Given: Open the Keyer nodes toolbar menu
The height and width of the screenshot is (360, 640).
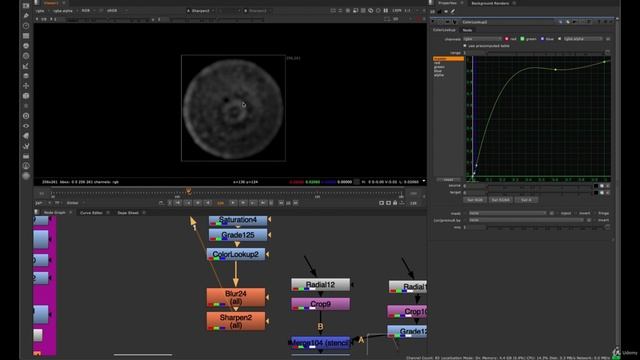Looking at the screenshot, I should [26, 66].
